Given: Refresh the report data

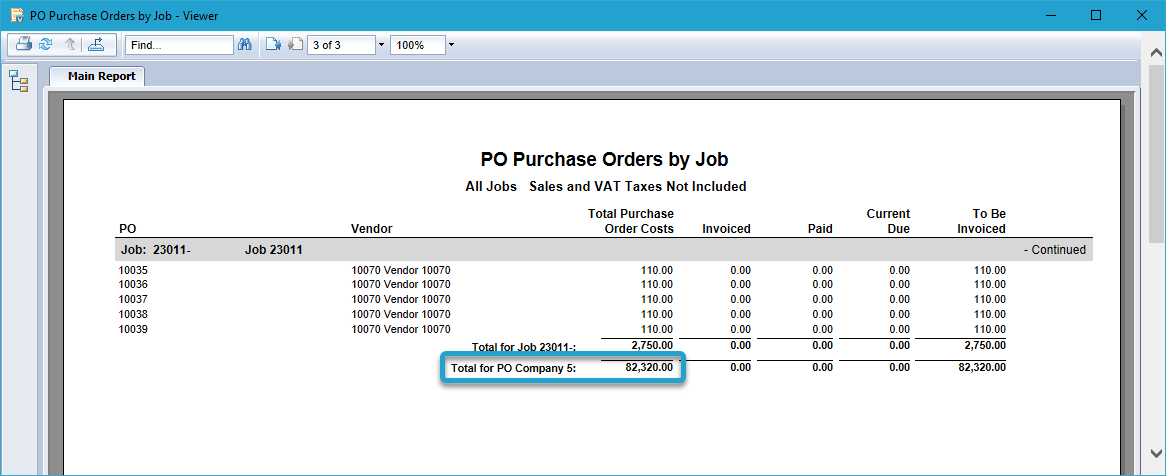Looking at the screenshot, I should (45, 45).
